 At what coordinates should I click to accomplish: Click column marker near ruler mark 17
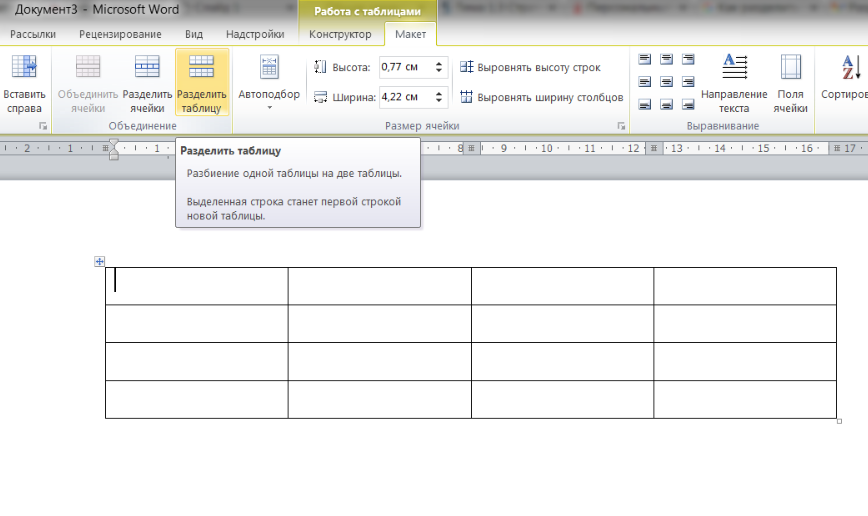click(x=836, y=148)
